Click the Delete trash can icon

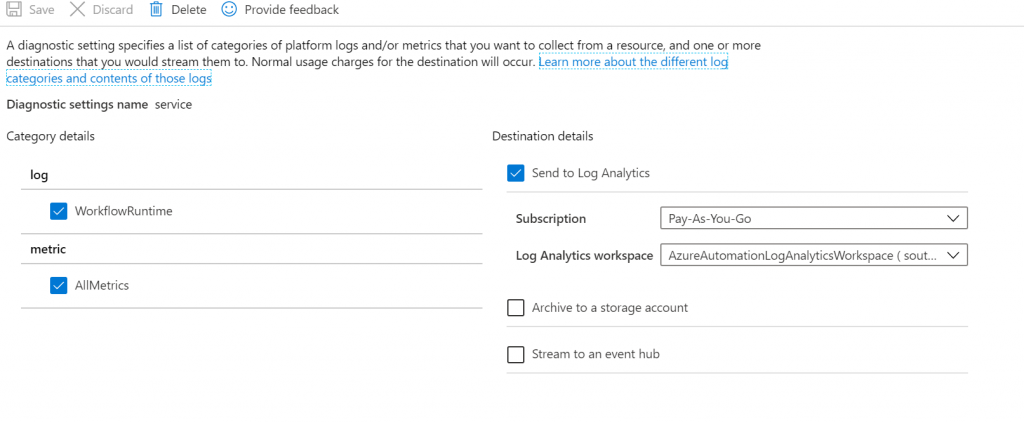pyautogui.click(x=156, y=9)
